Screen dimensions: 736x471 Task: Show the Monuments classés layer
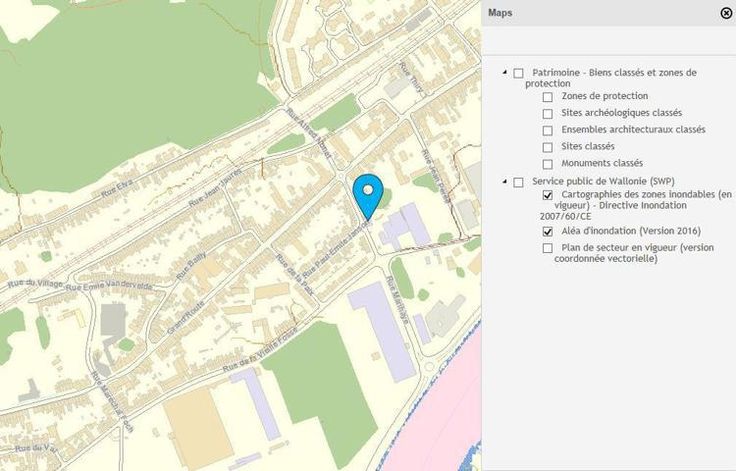pos(547,163)
